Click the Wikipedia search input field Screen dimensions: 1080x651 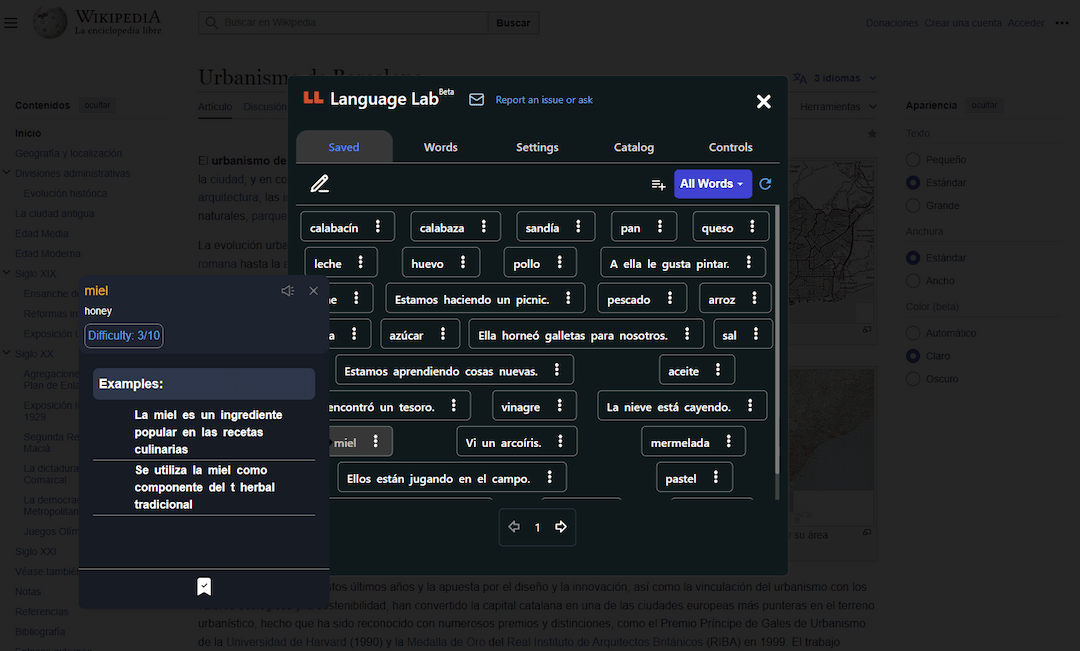[x=340, y=21]
